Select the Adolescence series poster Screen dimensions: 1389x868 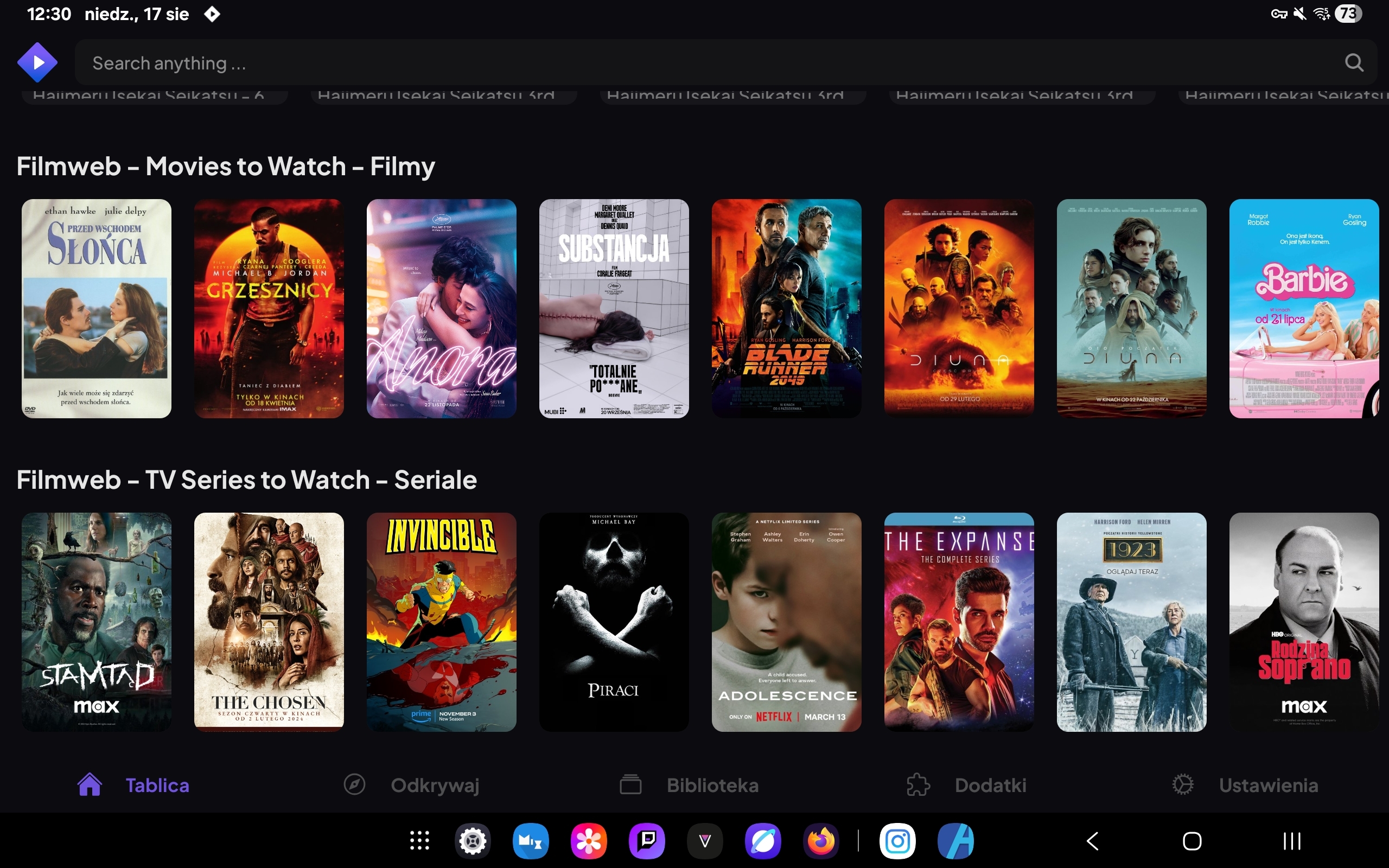(786, 622)
